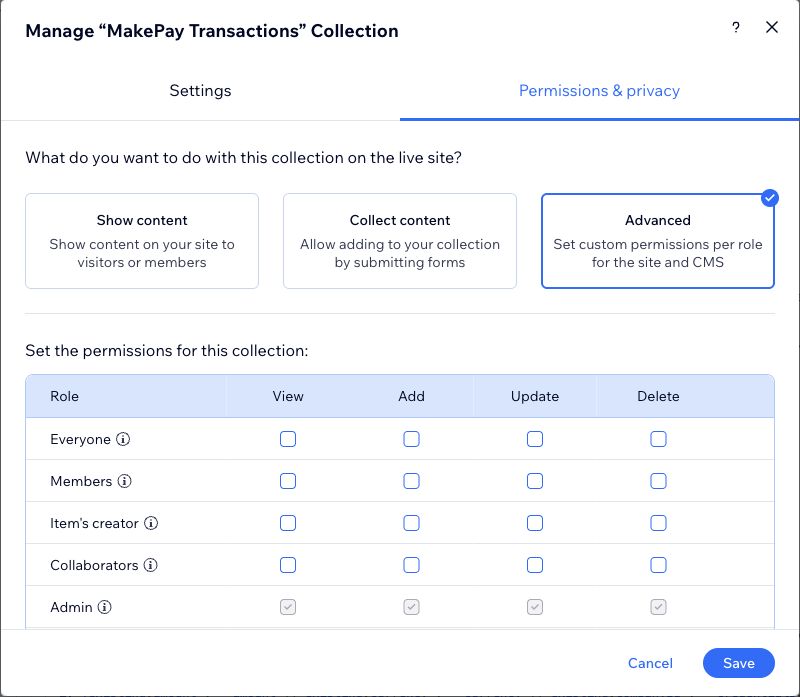Click the Members role label

pyautogui.click(x=81, y=481)
